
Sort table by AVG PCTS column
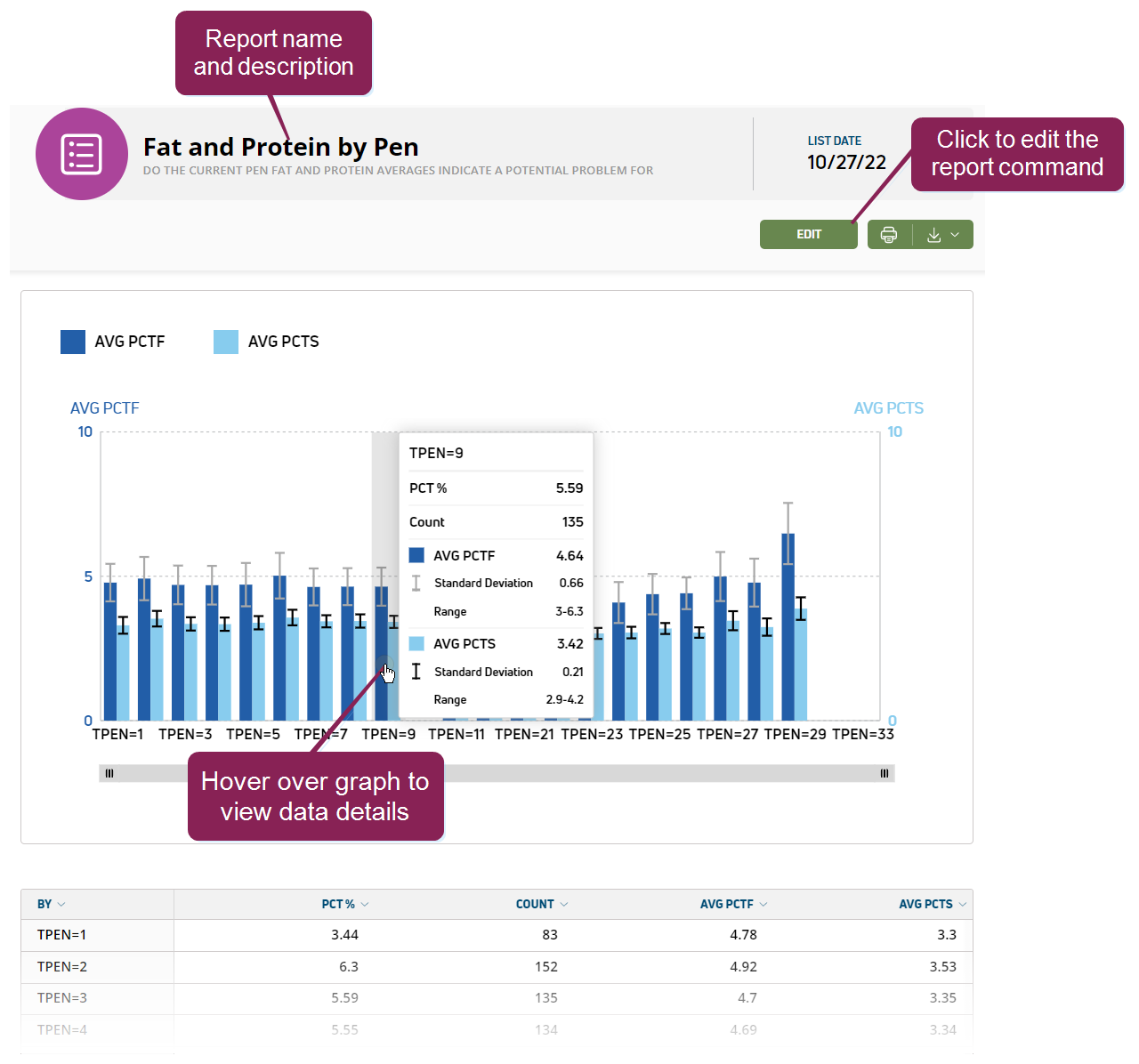click(x=933, y=904)
